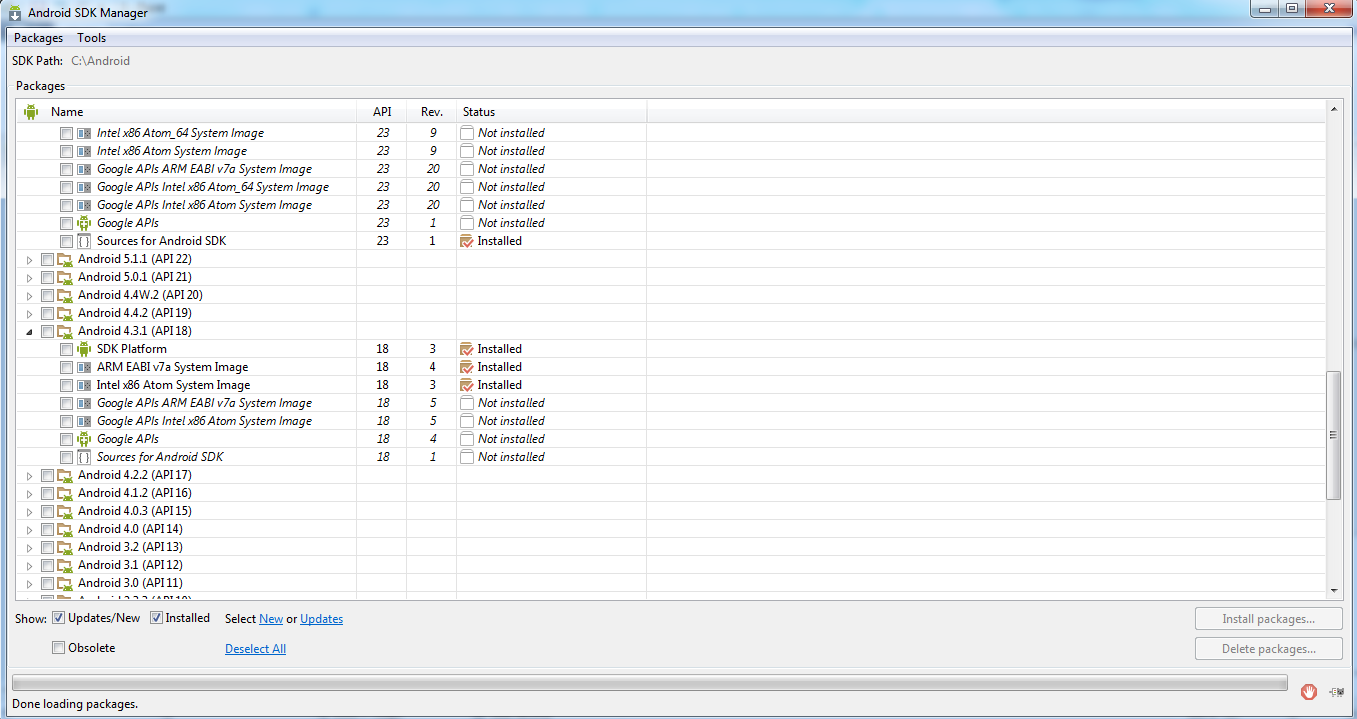This screenshot has width=1357, height=719.
Task: Check the SDK Platform API 18 checkbox
Action: (x=66, y=349)
